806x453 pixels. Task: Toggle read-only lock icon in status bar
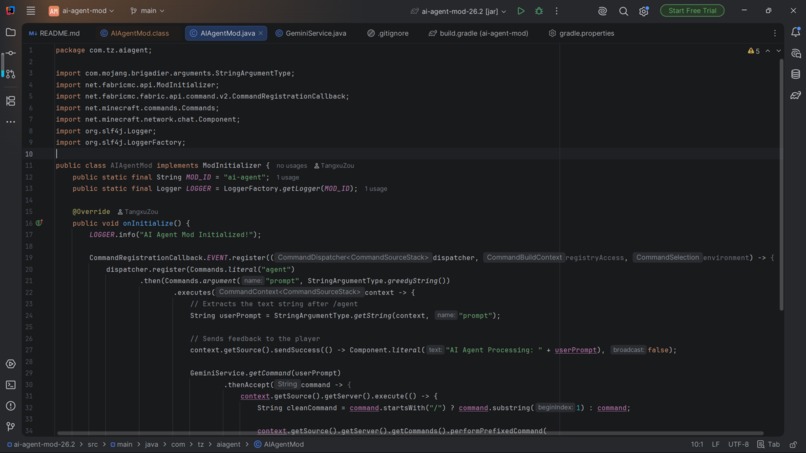794,444
